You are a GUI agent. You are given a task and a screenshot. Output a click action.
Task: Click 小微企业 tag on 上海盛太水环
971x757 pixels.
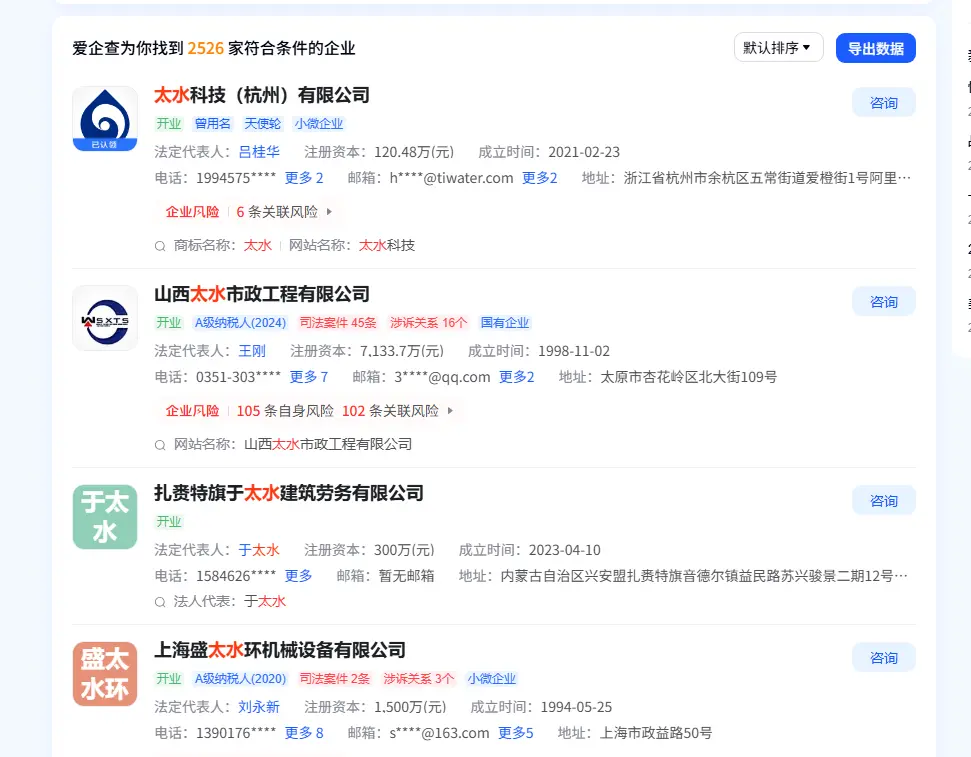point(491,678)
